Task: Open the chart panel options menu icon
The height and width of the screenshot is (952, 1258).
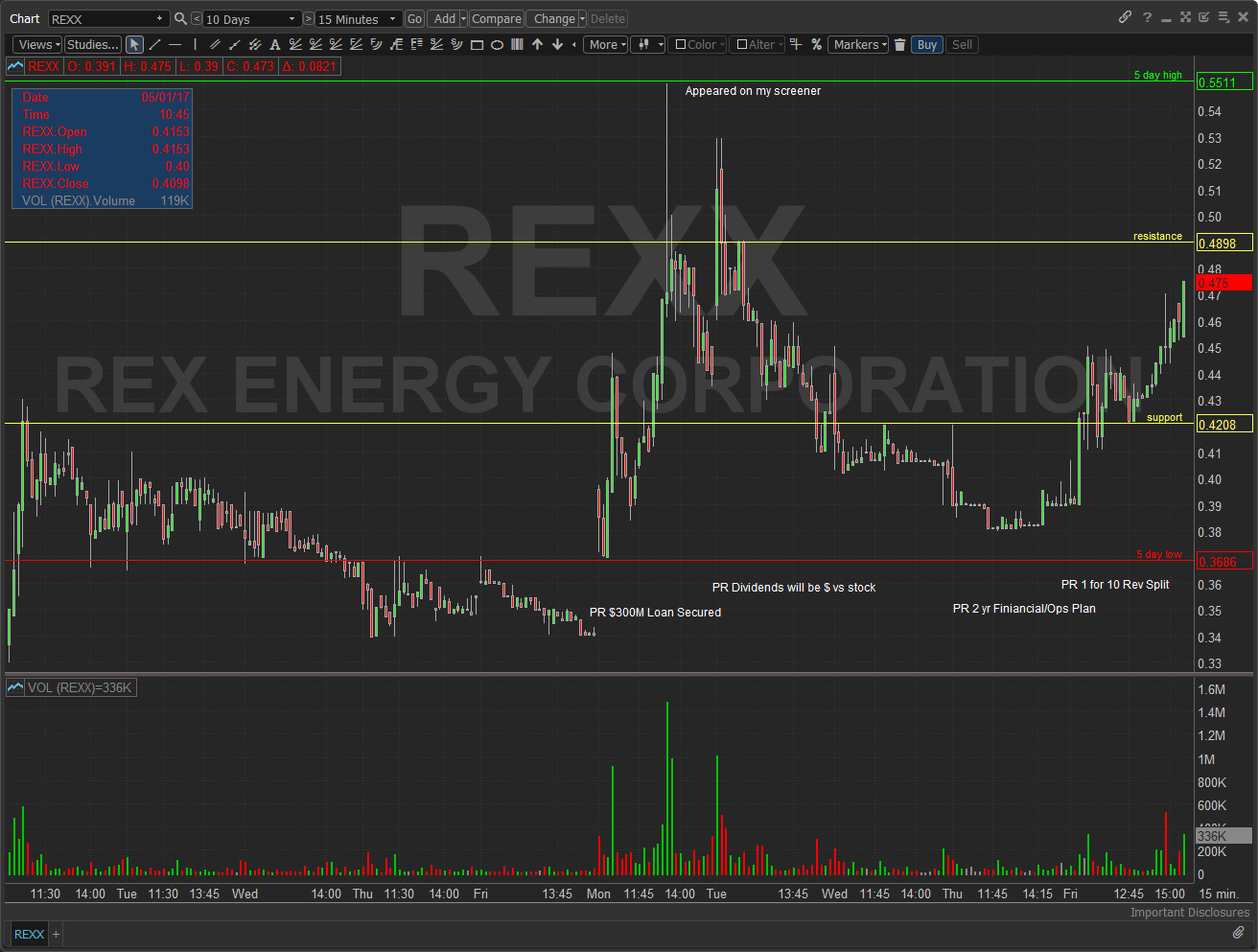Action: [1223, 17]
